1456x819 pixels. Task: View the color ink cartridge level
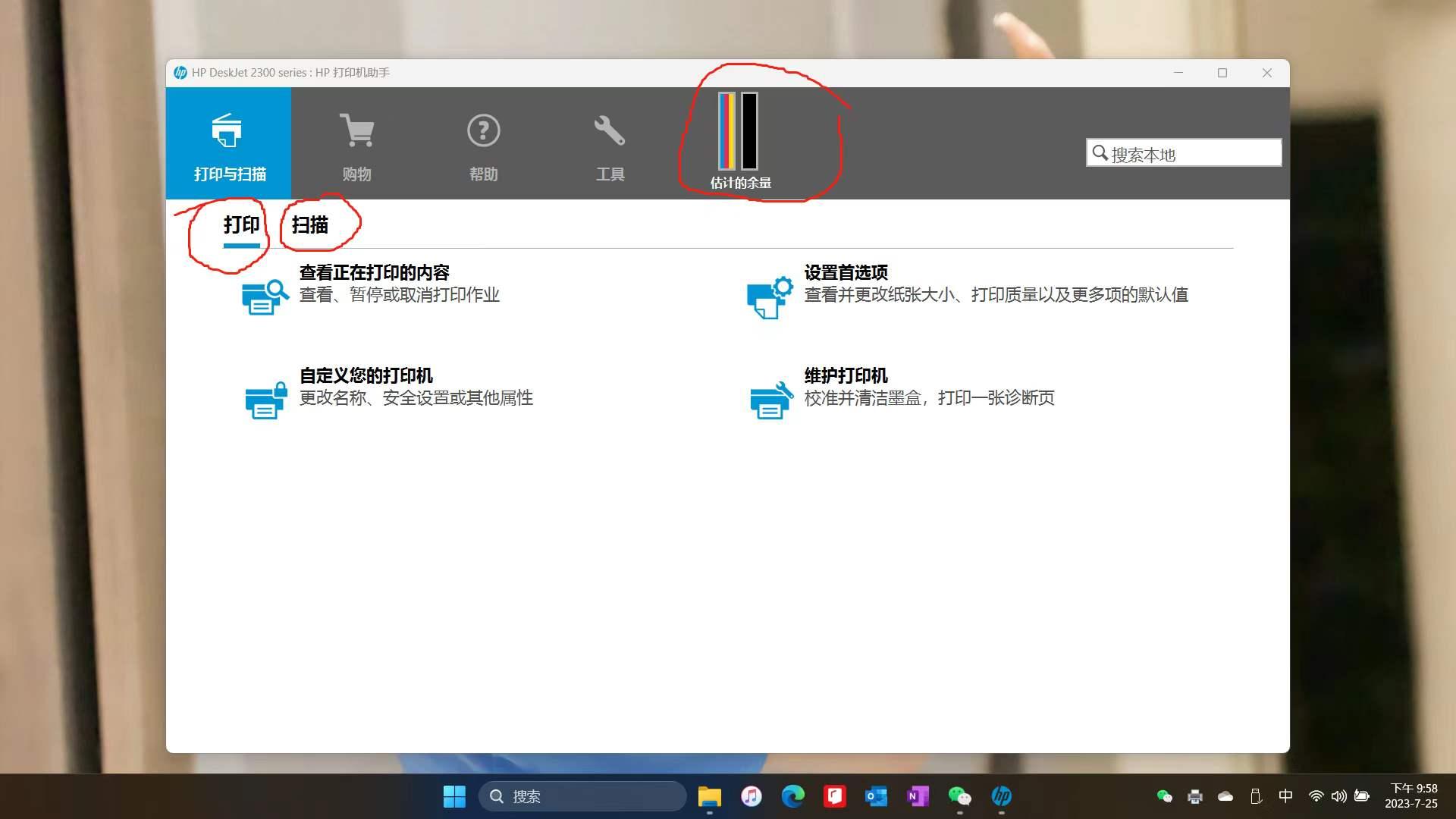(x=726, y=131)
